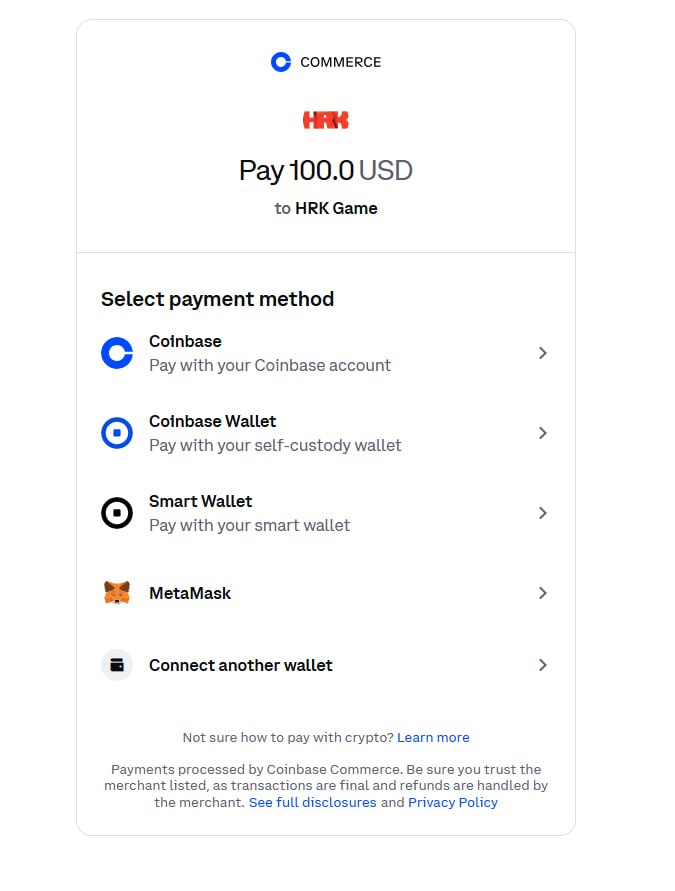Expand the Coinbase option chevron
The width and height of the screenshot is (675, 891).
542,353
